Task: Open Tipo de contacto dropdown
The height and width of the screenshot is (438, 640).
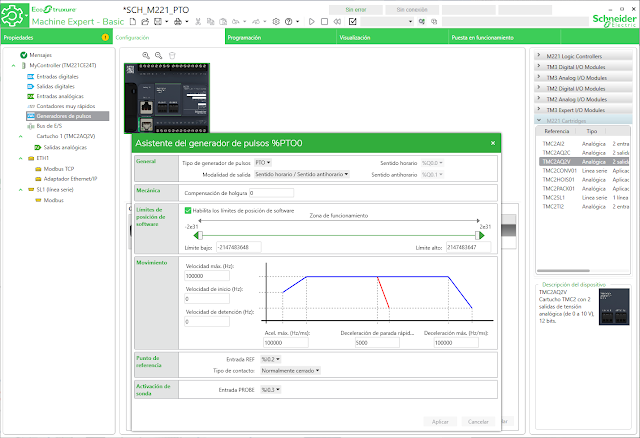Action: pos(291,371)
